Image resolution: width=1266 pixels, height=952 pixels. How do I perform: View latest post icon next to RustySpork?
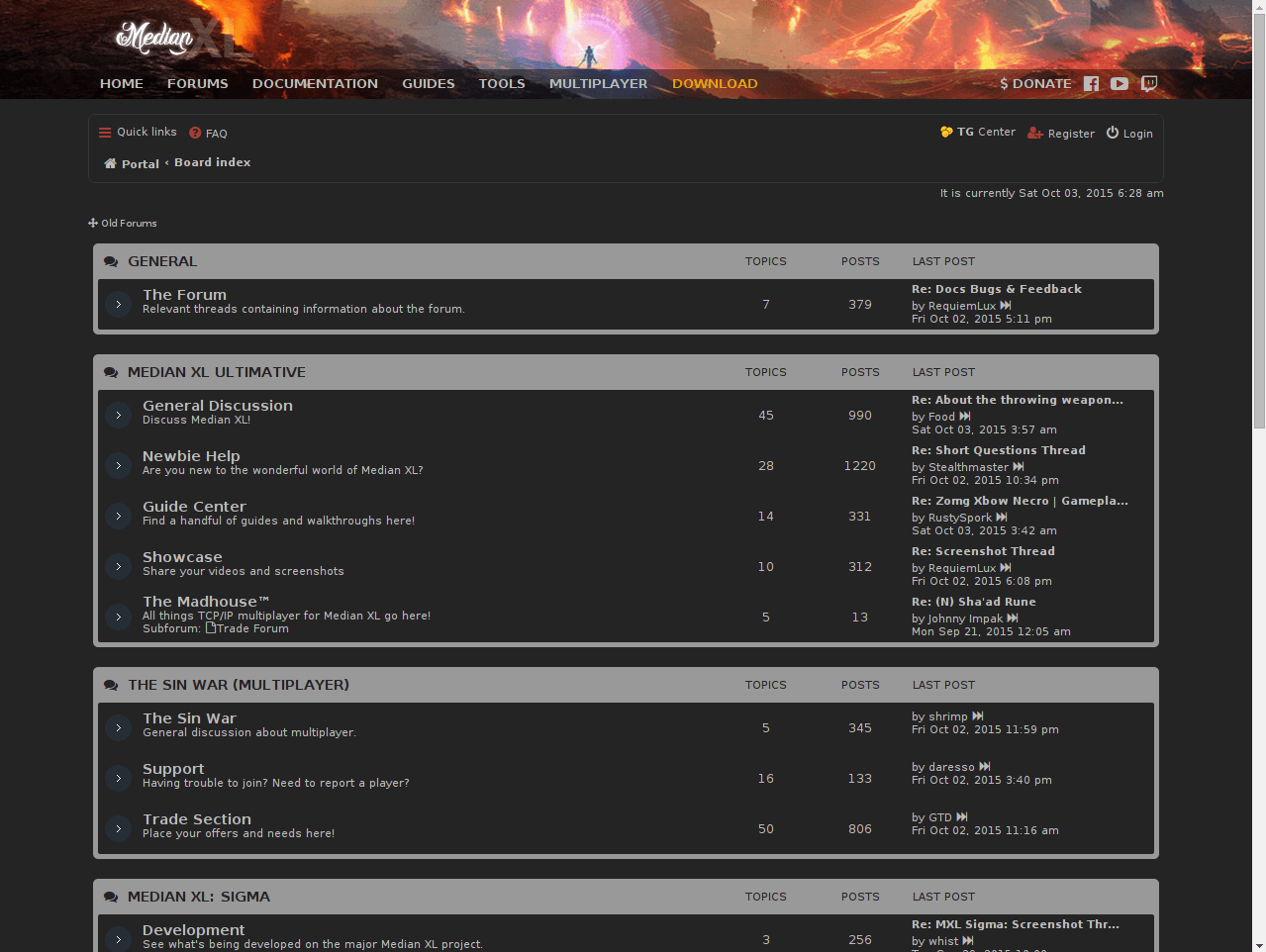(1002, 518)
